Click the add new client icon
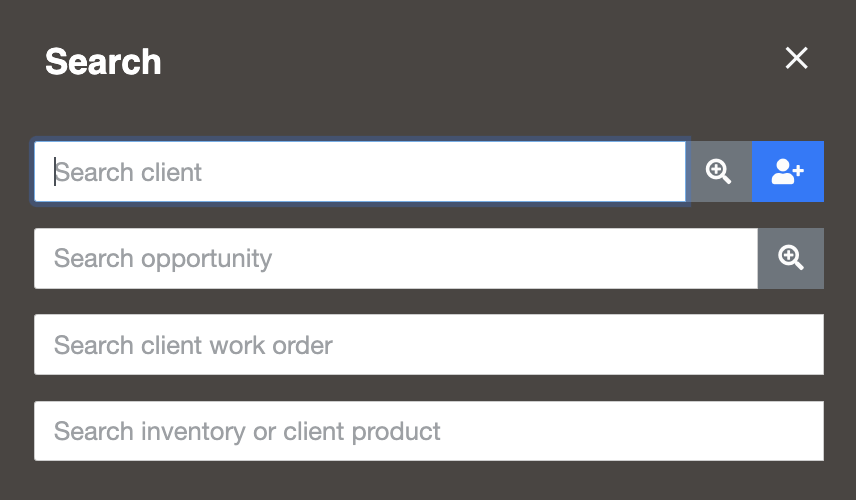856x500 pixels. click(788, 171)
